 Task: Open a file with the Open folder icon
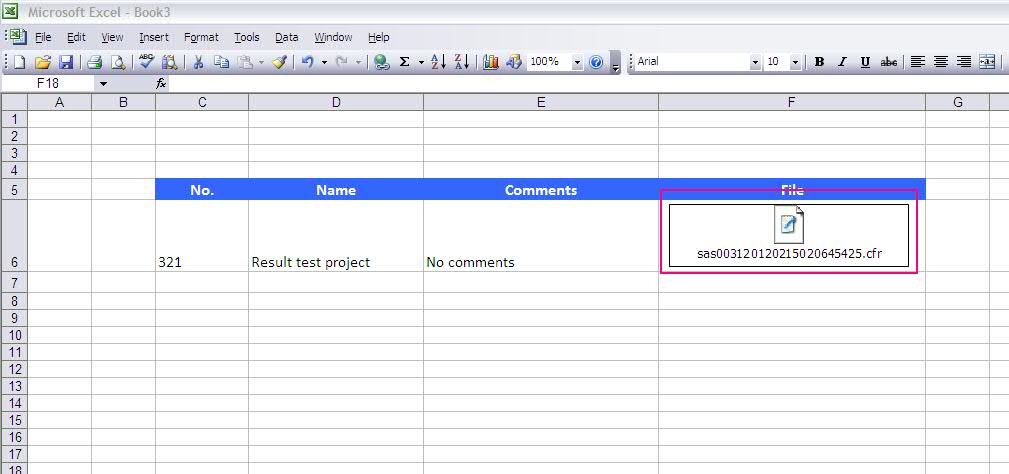coord(42,62)
